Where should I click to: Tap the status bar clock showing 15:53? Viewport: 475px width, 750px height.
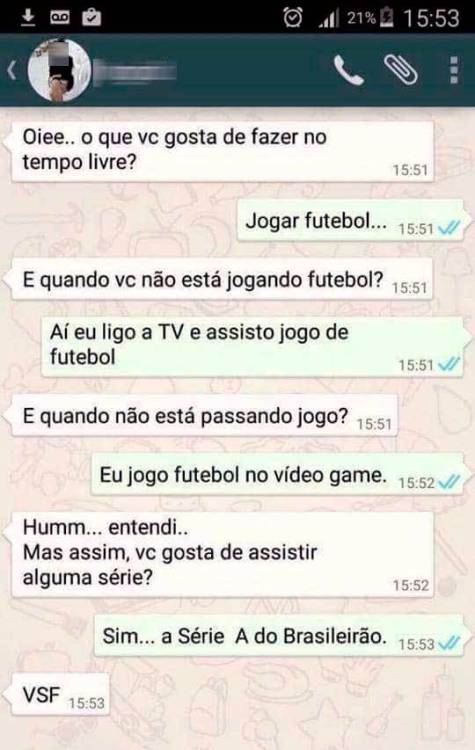click(x=431, y=18)
